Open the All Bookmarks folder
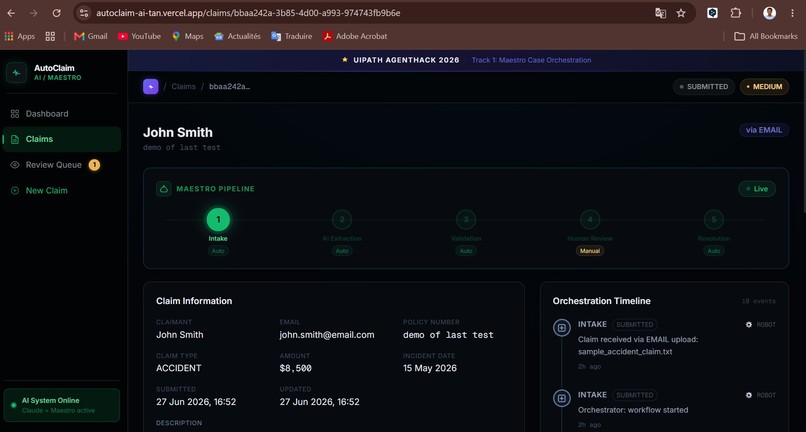The image size is (806, 432). pos(765,37)
